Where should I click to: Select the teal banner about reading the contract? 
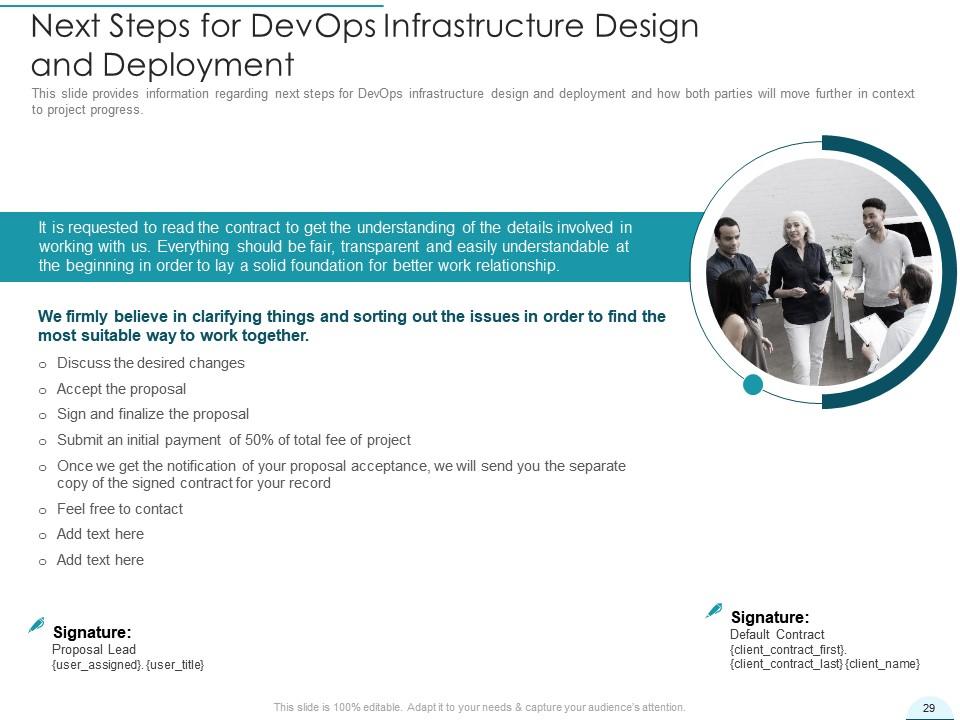(335, 246)
